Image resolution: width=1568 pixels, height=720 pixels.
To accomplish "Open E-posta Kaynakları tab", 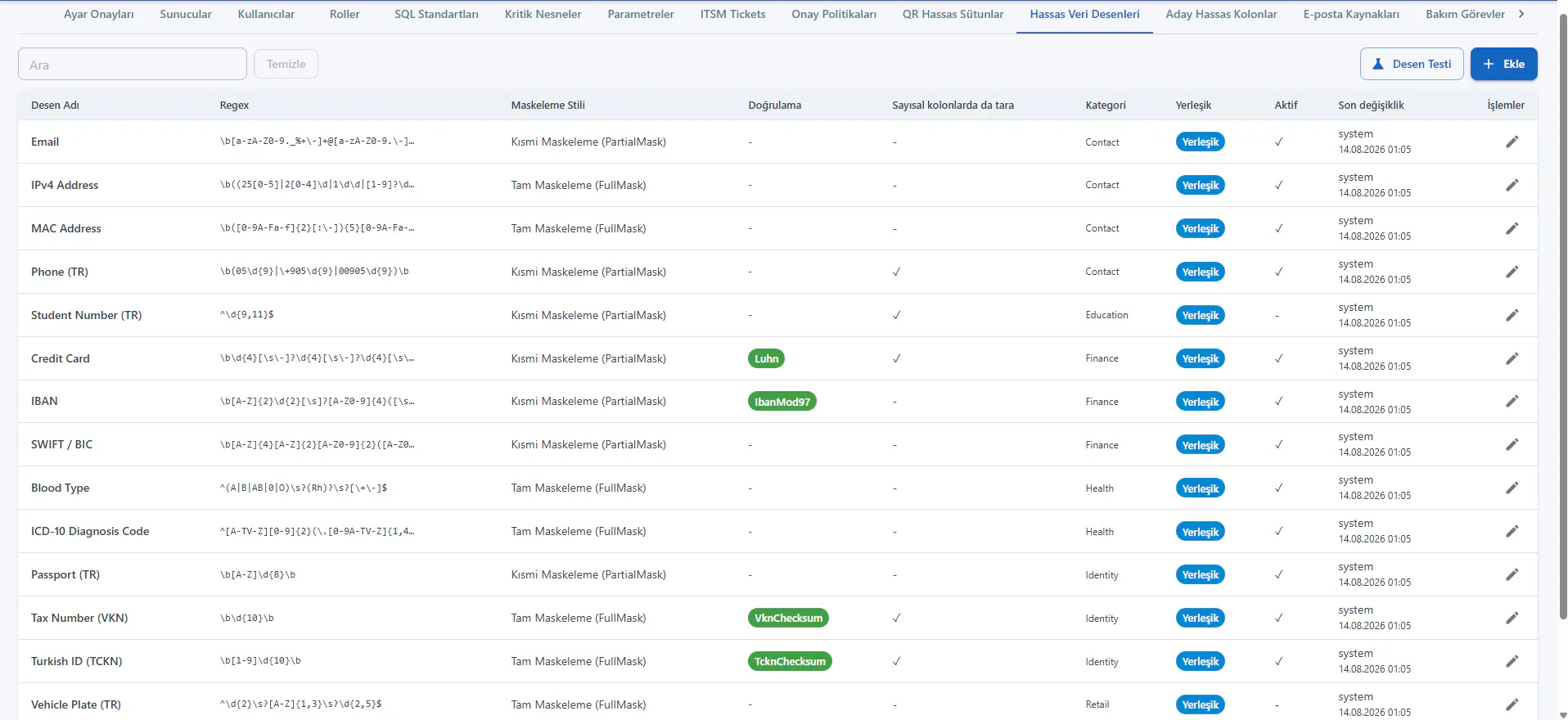I will [x=1351, y=14].
